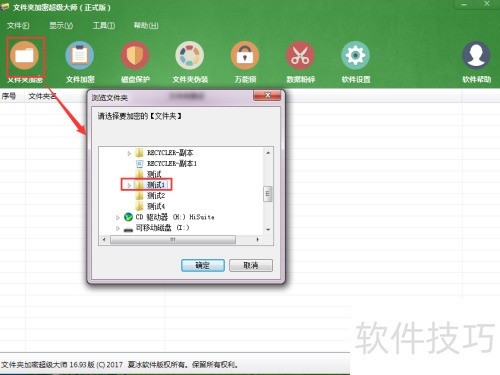Expand the RECYCLER-副本 folder node
Screen dimensions: 500x375
129,153
